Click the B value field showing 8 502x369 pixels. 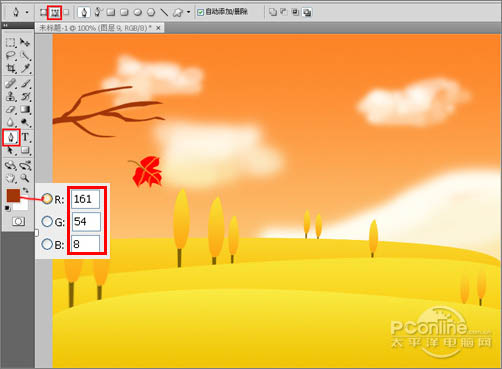(86, 244)
